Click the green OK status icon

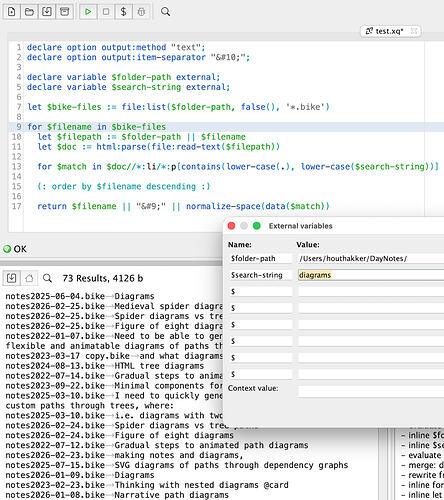[7, 249]
